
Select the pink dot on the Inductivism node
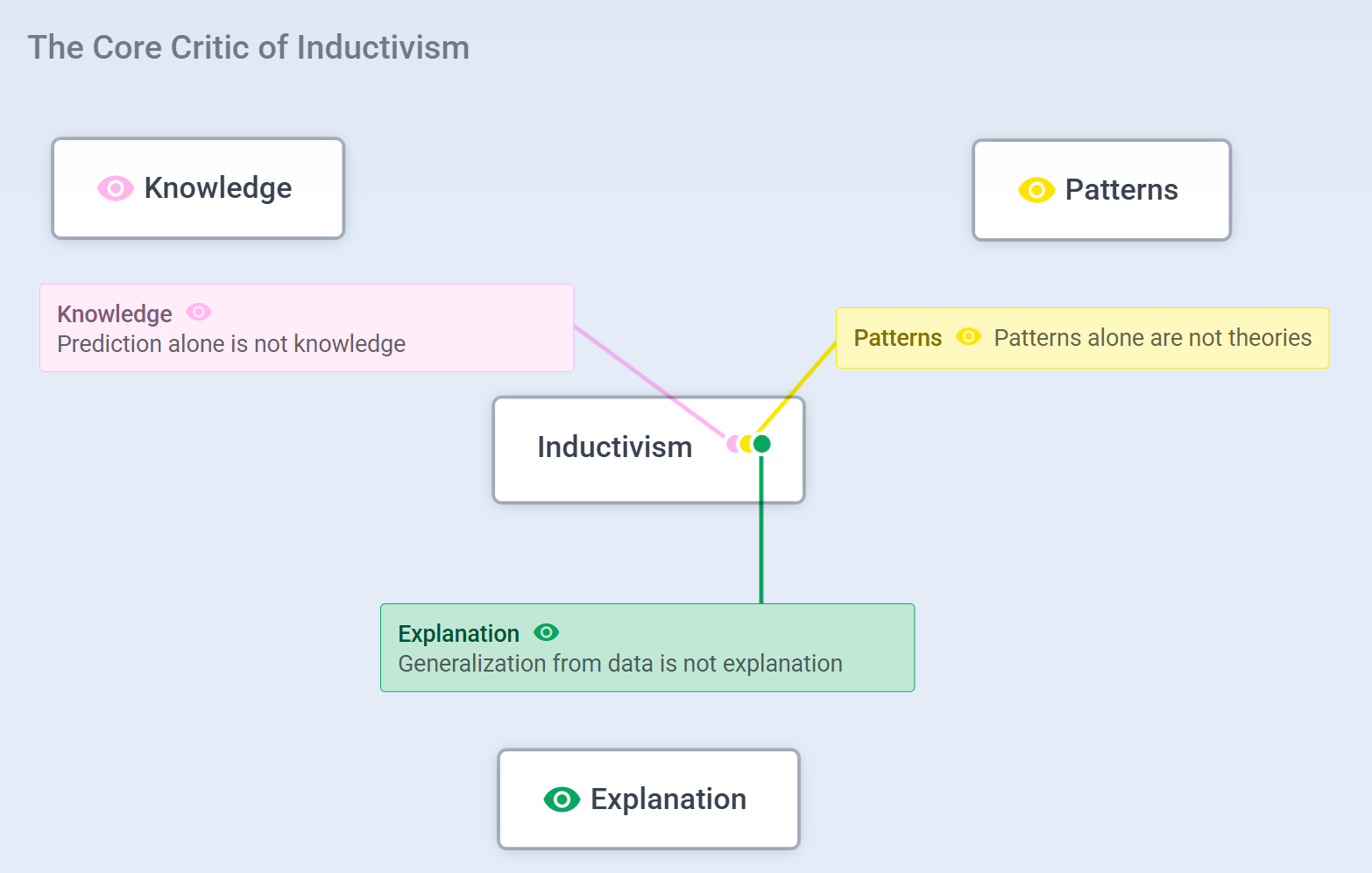coord(732,444)
